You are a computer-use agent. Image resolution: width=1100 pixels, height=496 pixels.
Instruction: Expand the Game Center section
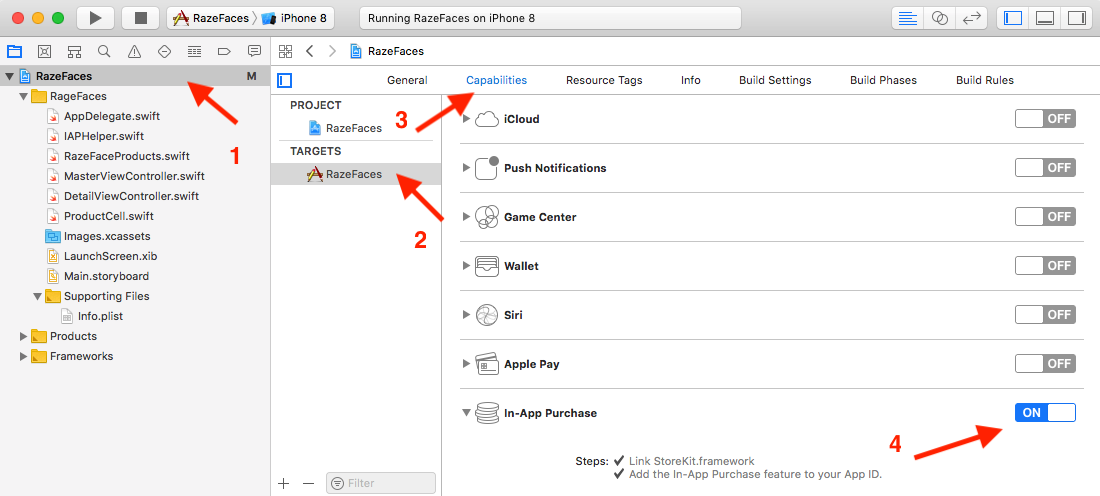coord(467,217)
